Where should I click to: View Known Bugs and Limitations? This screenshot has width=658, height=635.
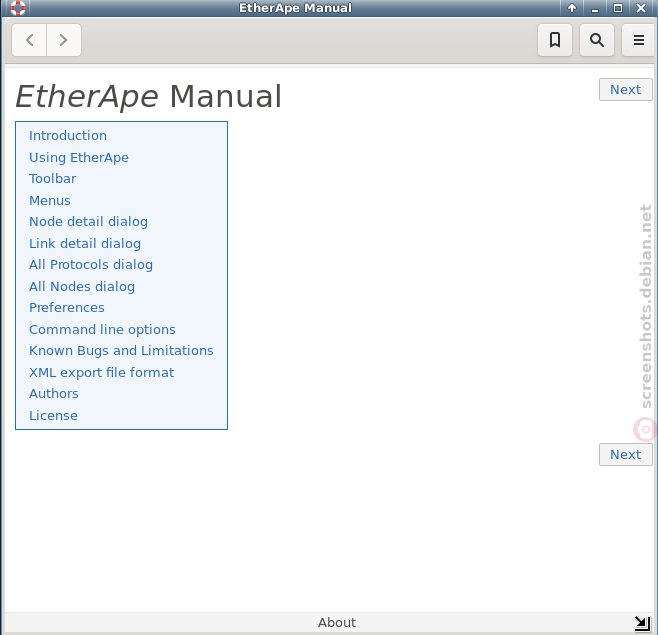point(121,351)
